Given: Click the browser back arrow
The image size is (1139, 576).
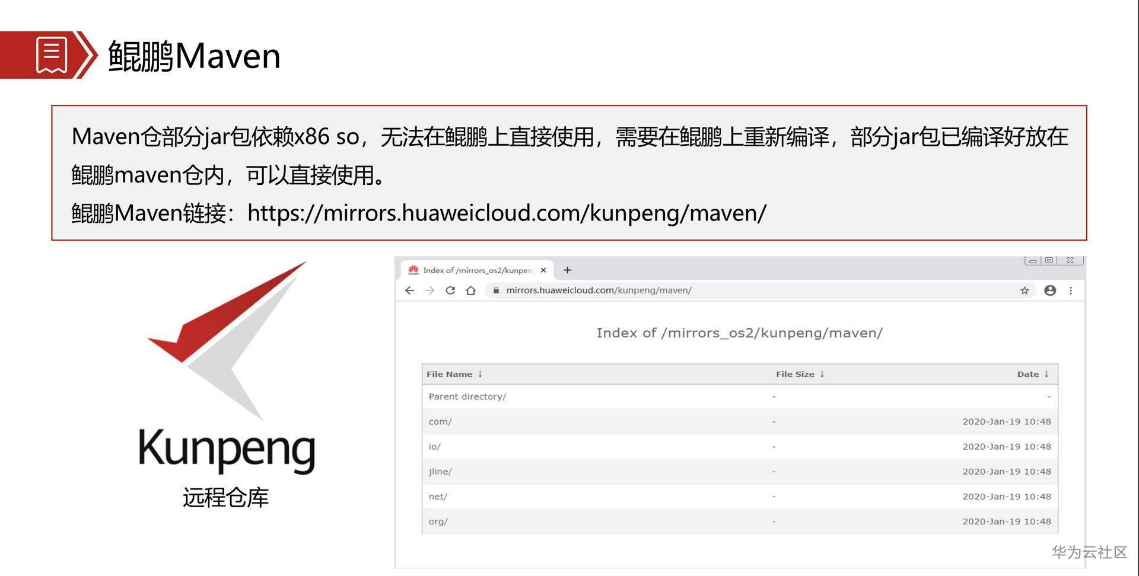Looking at the screenshot, I should click(x=410, y=291).
